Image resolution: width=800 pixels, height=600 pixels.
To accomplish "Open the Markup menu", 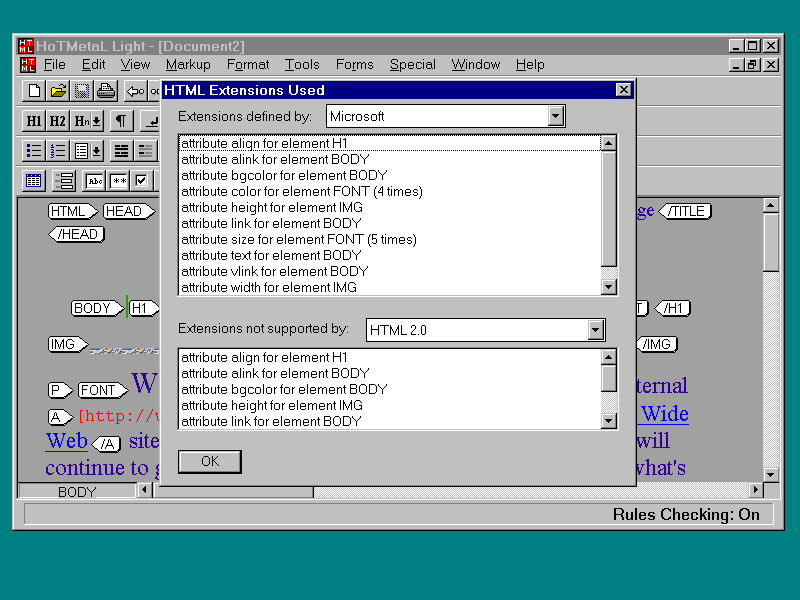I will tap(188, 65).
